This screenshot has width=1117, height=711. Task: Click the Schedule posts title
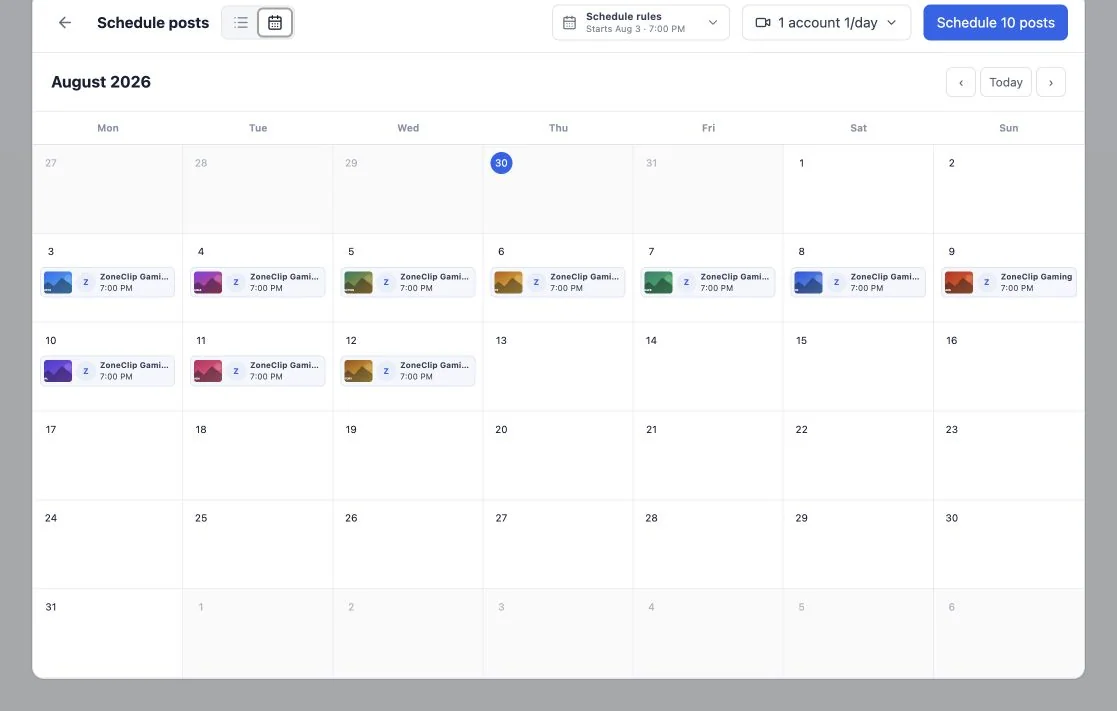[153, 23]
